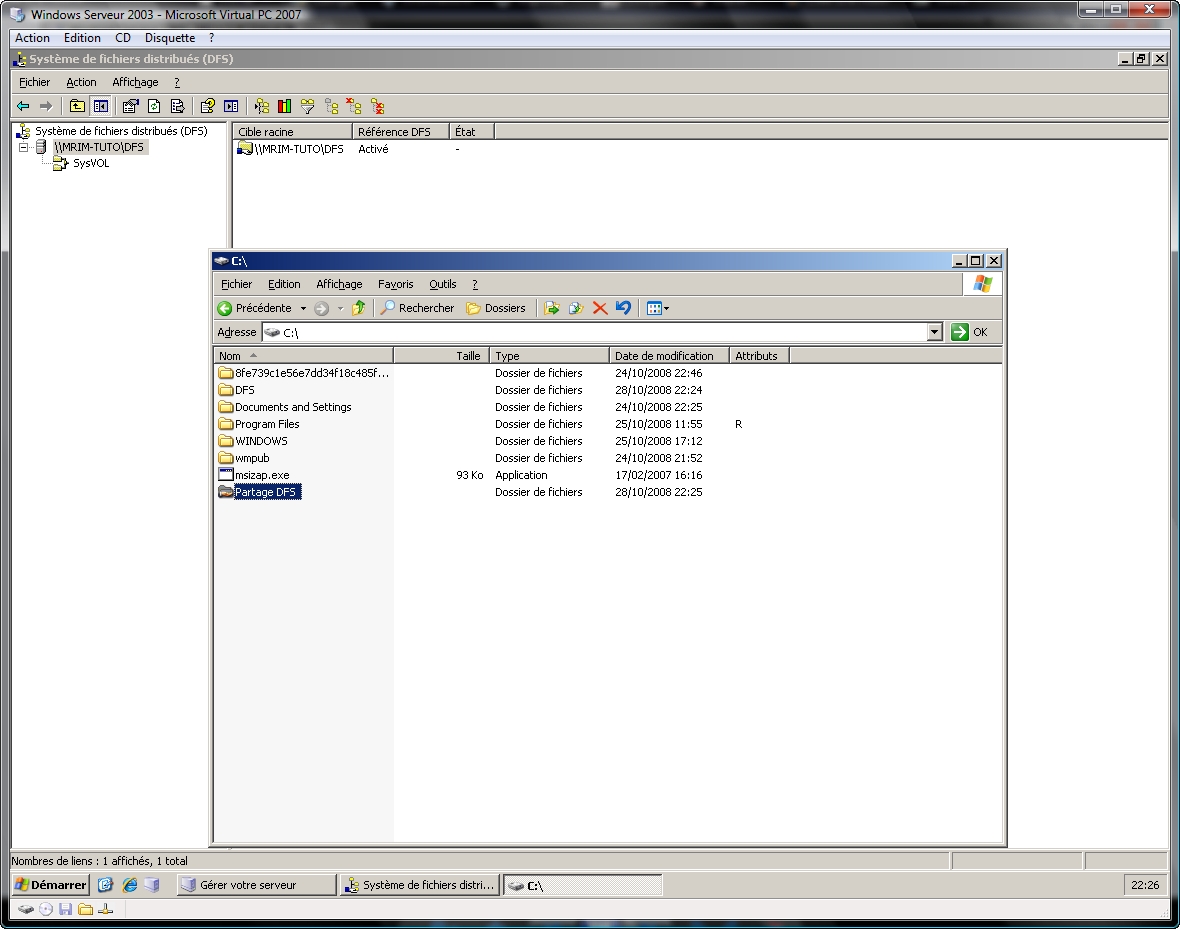Click the Référence DFS column header
This screenshot has width=1180, height=929.
click(400, 132)
